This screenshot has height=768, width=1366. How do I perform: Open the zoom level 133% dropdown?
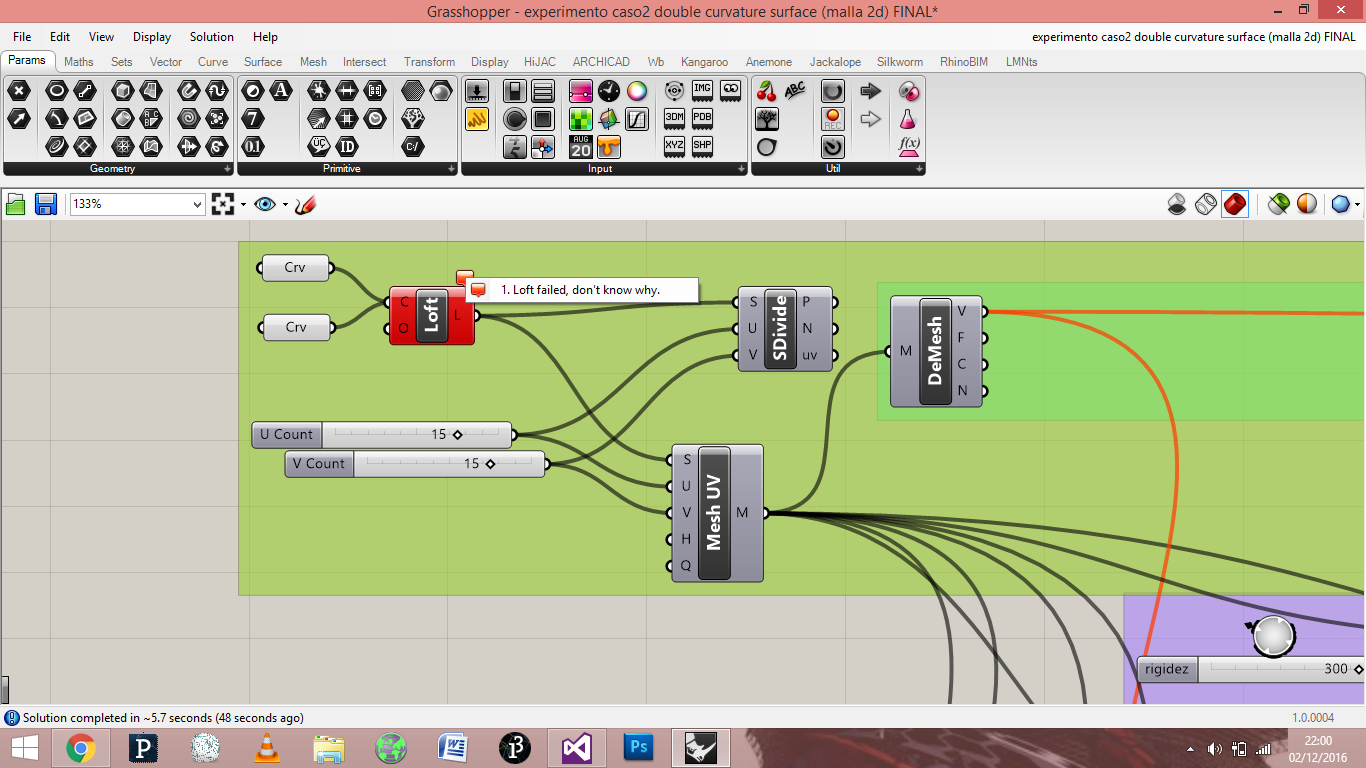196,204
